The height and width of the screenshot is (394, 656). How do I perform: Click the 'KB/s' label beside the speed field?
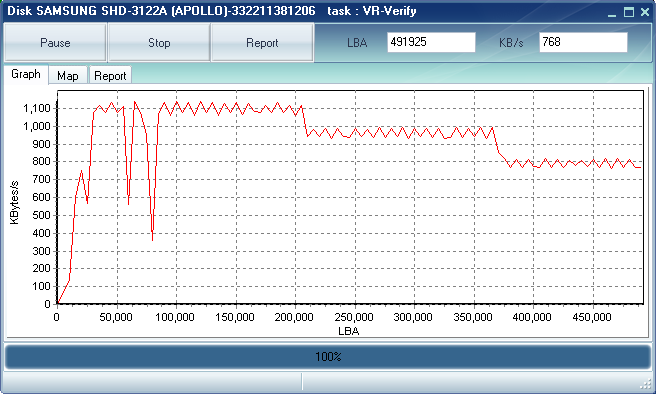tap(511, 43)
